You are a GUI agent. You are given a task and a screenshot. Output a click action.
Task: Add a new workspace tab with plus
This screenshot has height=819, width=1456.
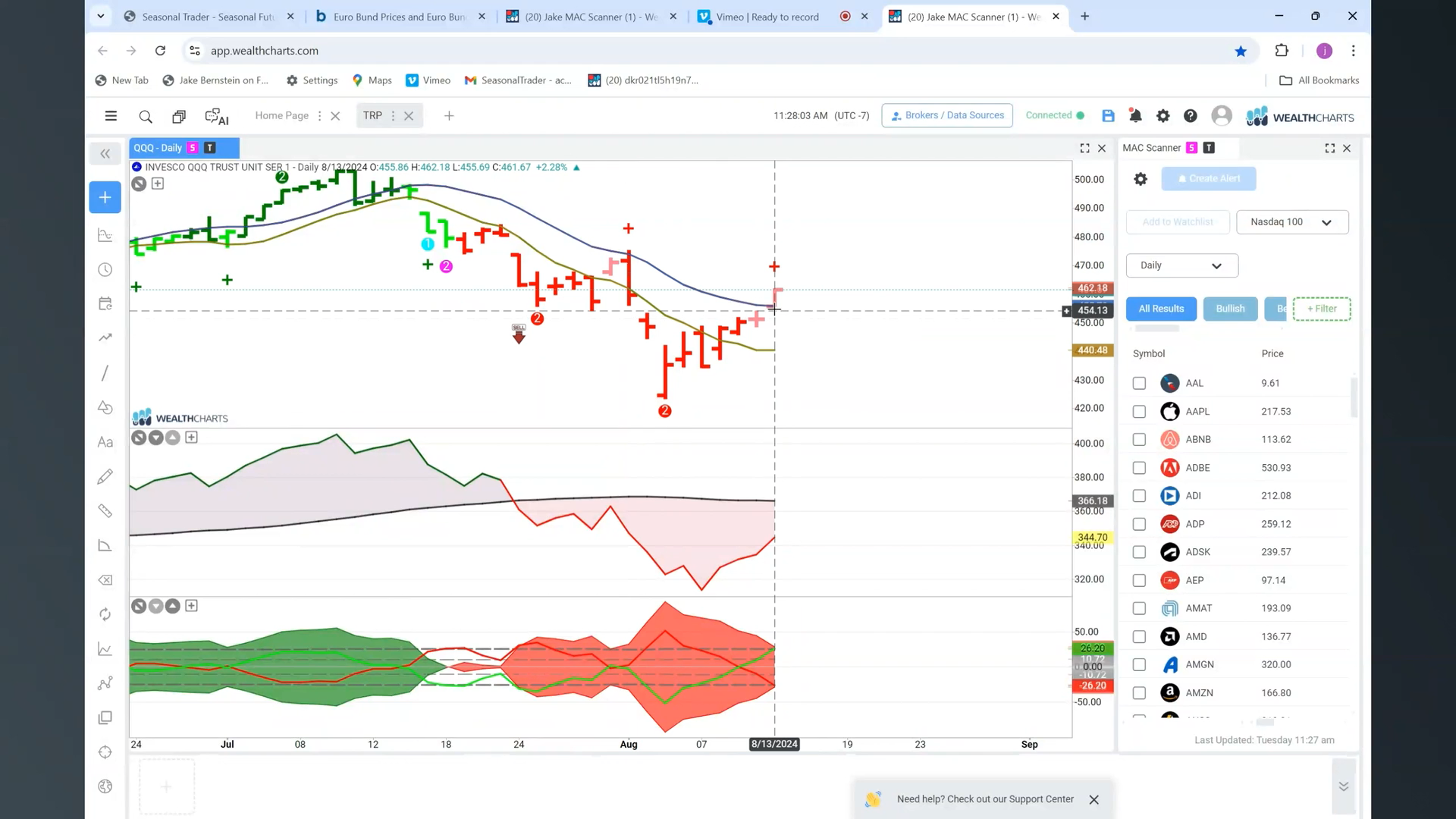(x=449, y=116)
